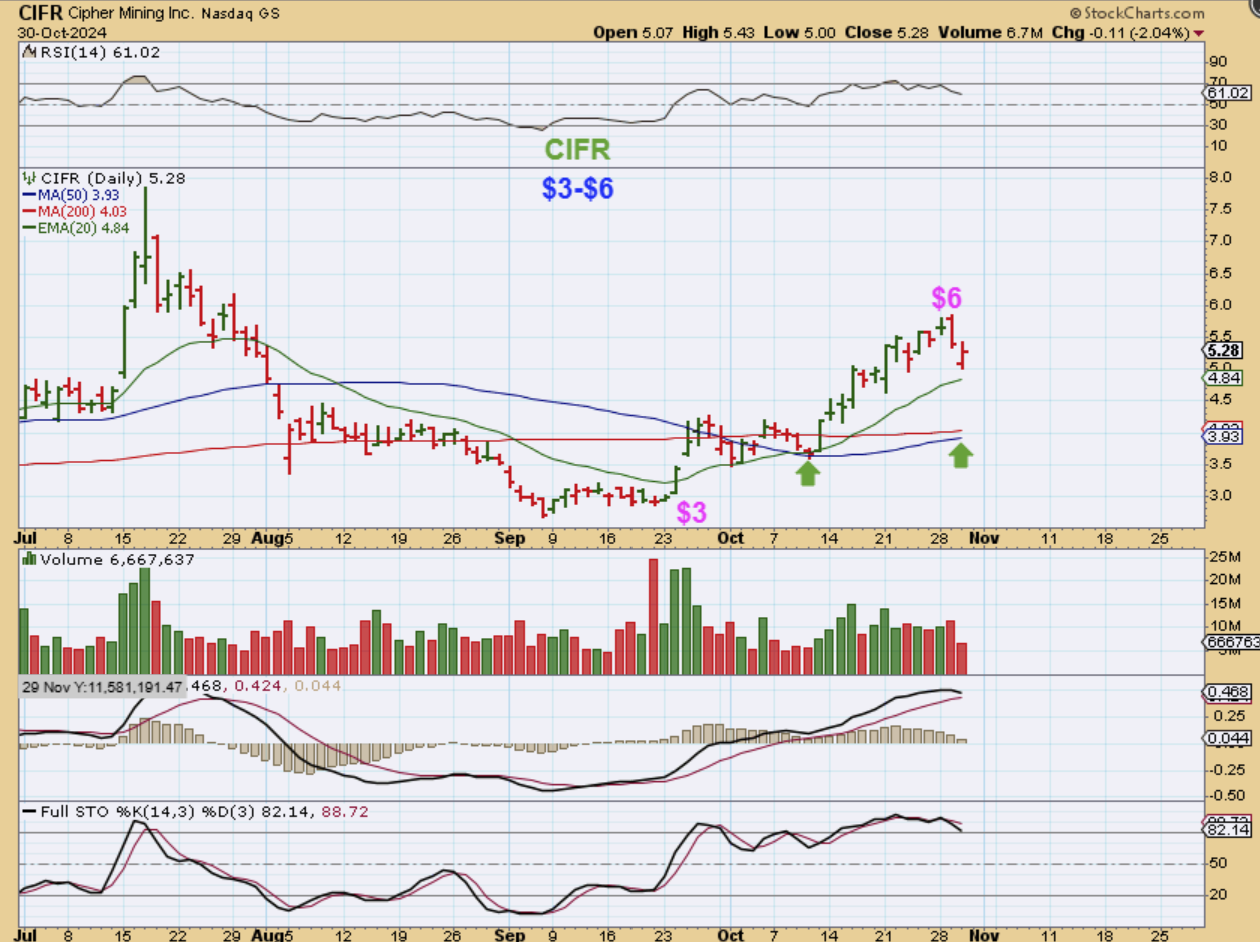Viewport: 1260px width, 942px height.
Task: Click the candlestick icon beside CIFR (Daily)
Action: (27, 178)
